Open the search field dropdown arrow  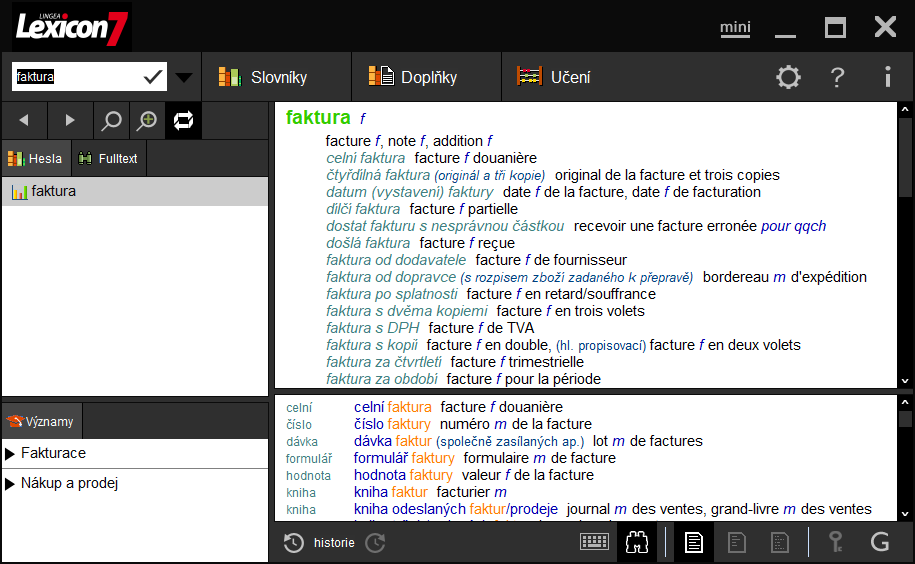184,77
